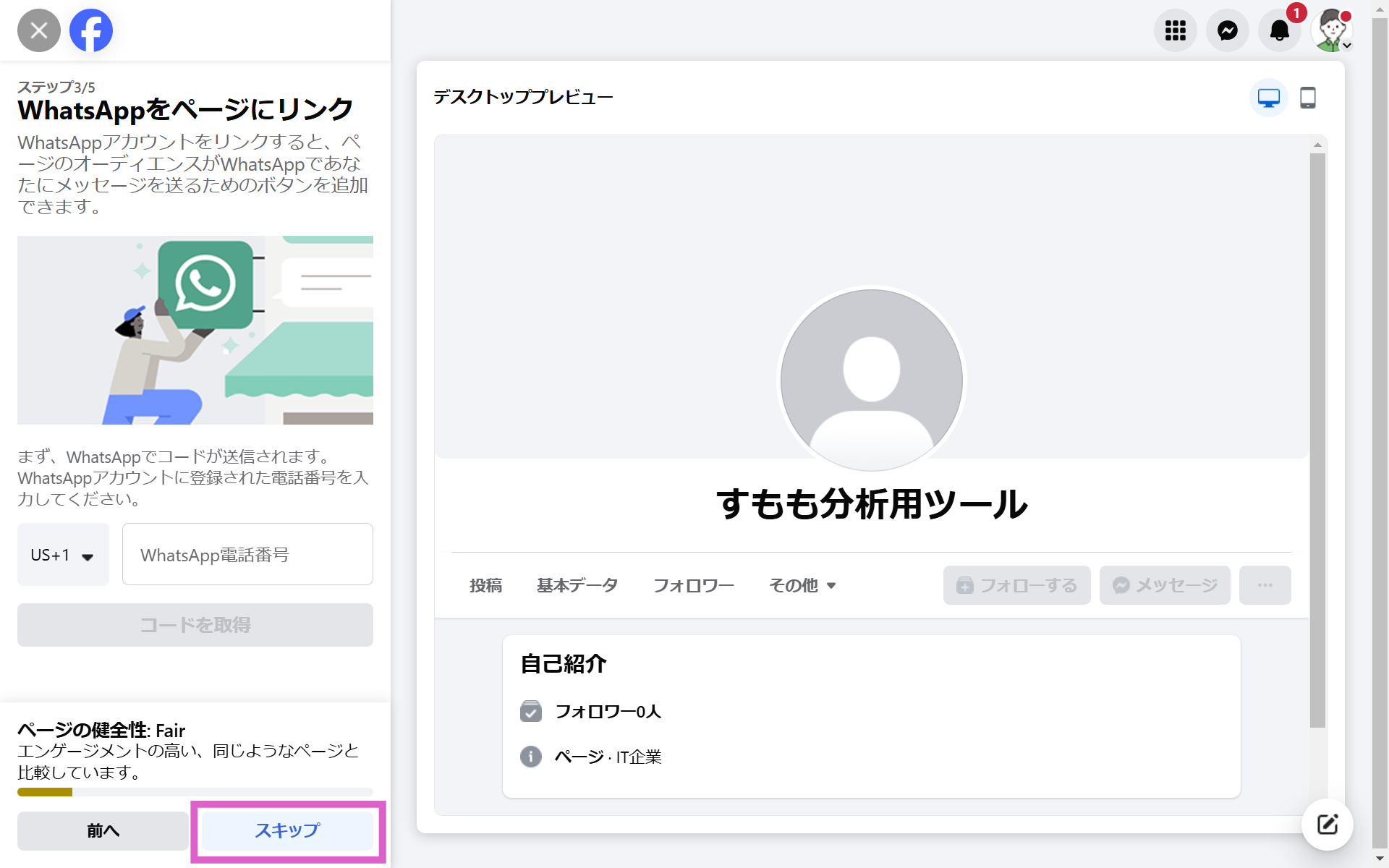Switch to desktop preview mode

[1268, 98]
